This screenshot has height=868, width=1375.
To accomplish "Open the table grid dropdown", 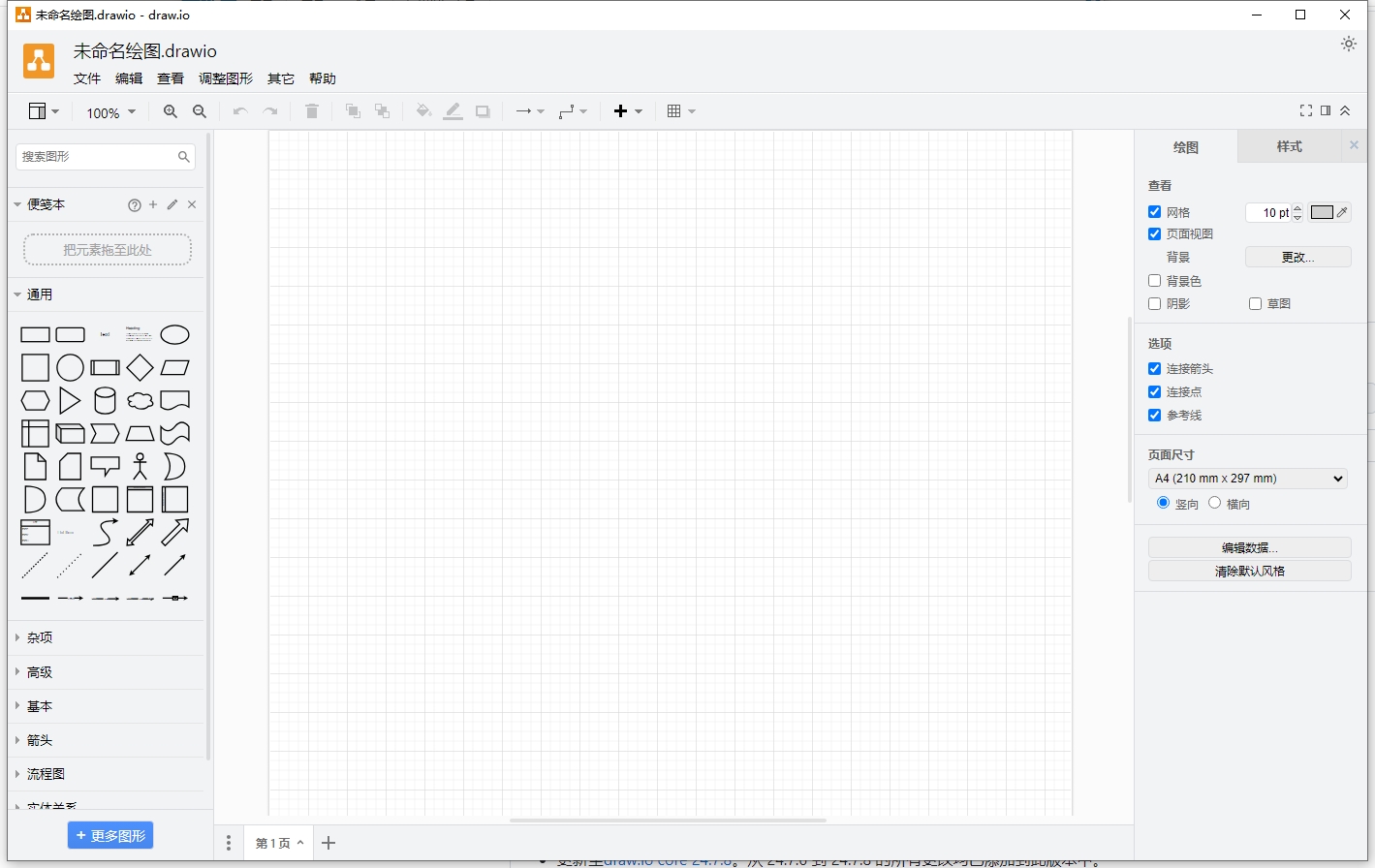I will click(x=681, y=111).
